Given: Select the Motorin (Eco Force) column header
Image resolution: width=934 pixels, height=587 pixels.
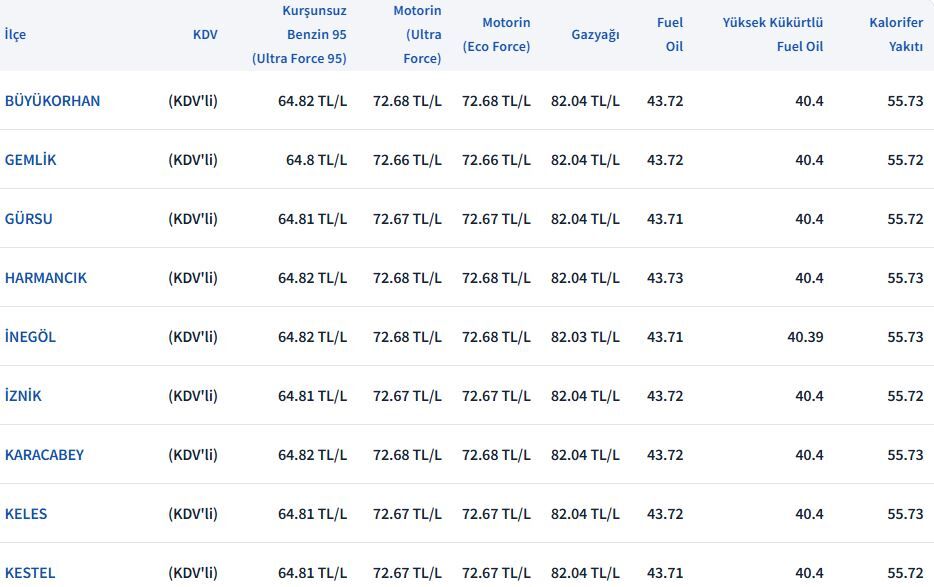Looking at the screenshot, I should coord(496,34).
